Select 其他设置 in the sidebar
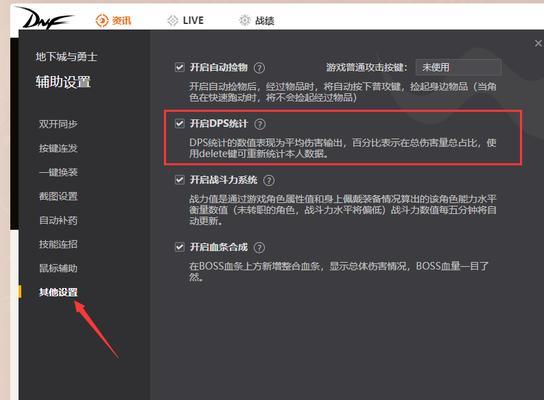The height and width of the screenshot is (400, 544). tap(58, 292)
